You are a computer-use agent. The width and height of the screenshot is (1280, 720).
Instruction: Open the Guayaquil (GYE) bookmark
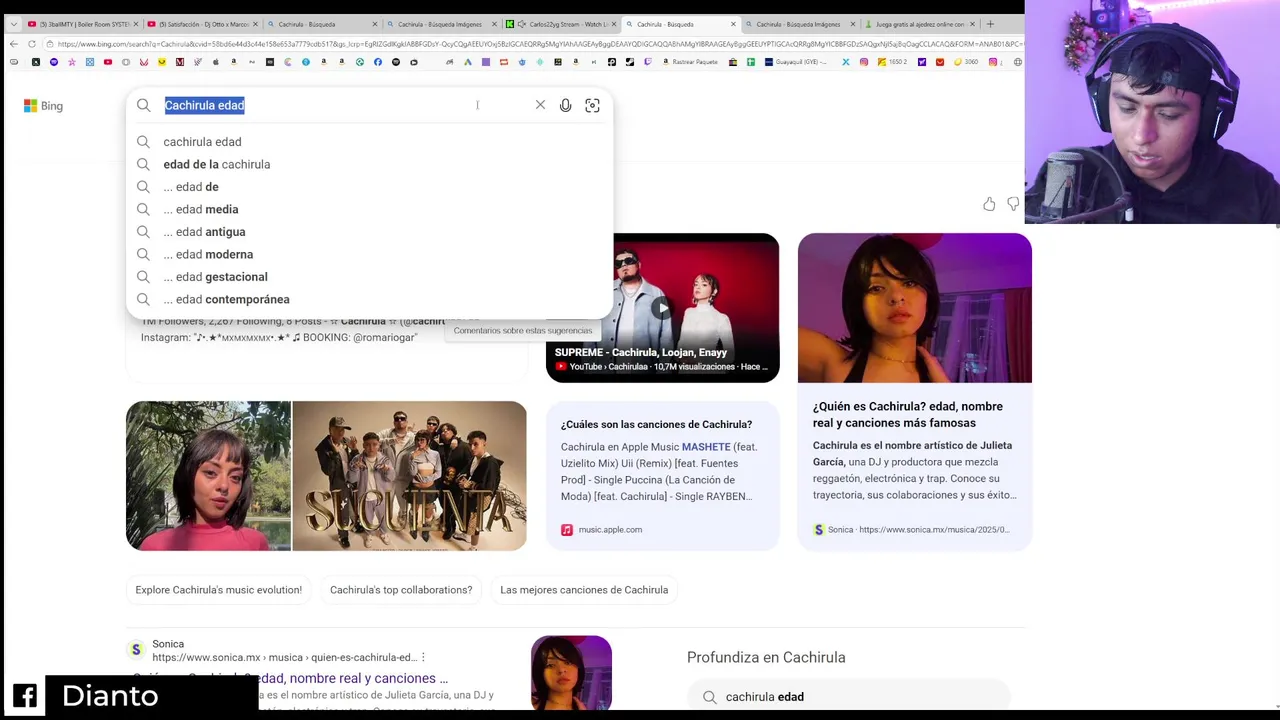click(796, 62)
